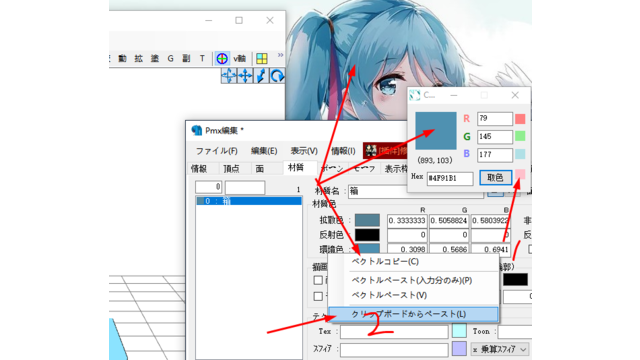Screen dimensions: 640x360
Task: Open the black edge color swatch
Action: point(515,280)
